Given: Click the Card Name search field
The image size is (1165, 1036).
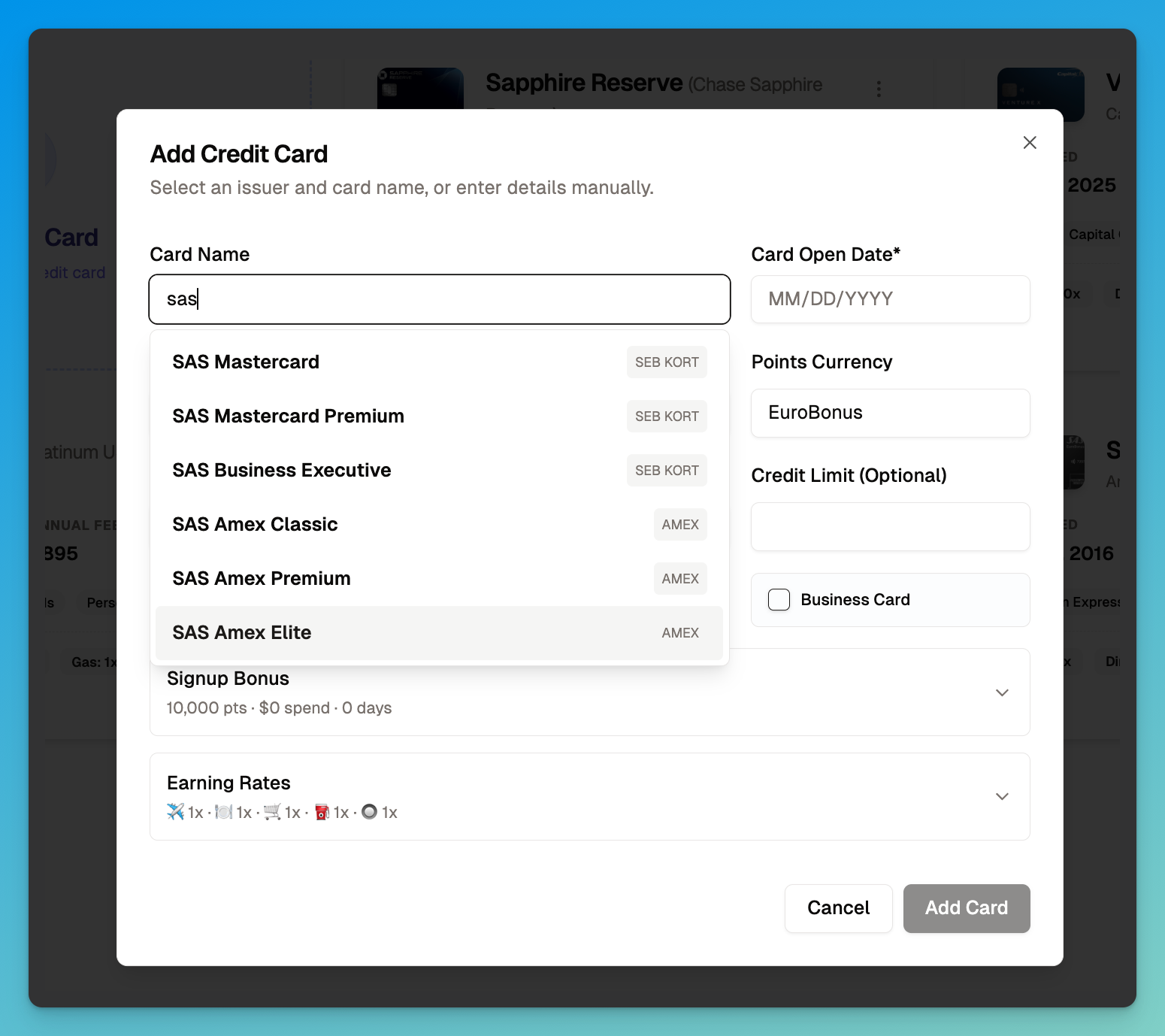Looking at the screenshot, I should (440, 299).
